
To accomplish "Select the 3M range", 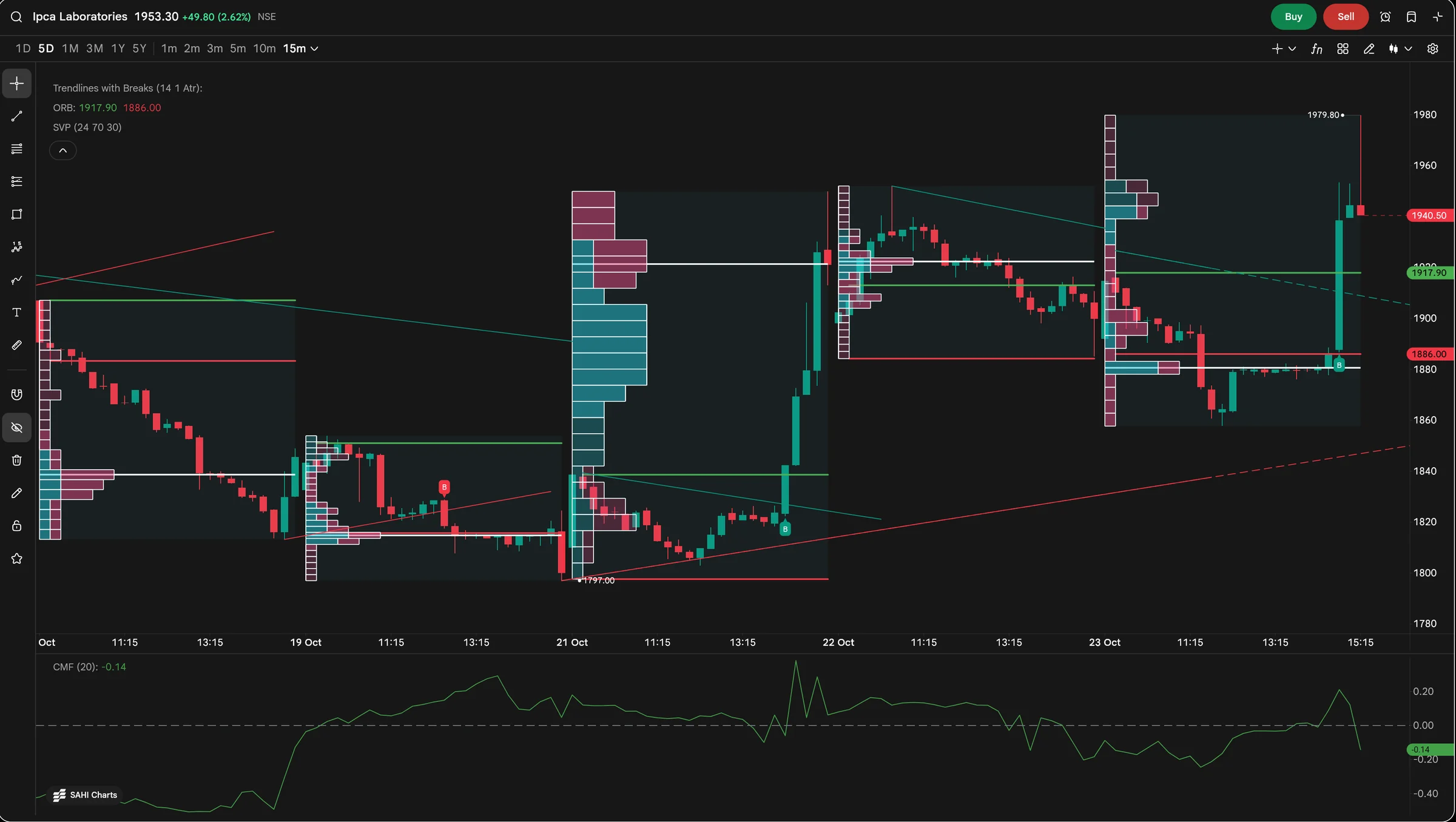I will pyautogui.click(x=95, y=49).
